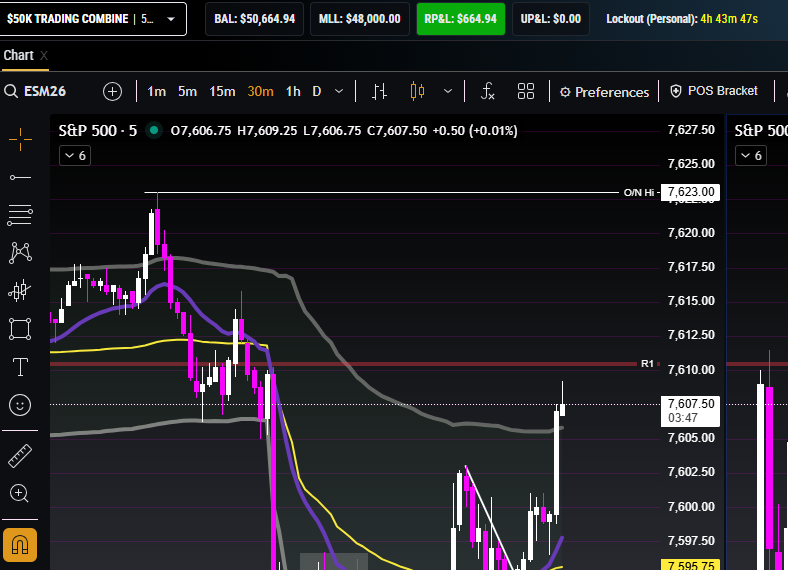Click the 7,610.00 price axis label
The width and height of the screenshot is (788, 570).
pos(691,370)
